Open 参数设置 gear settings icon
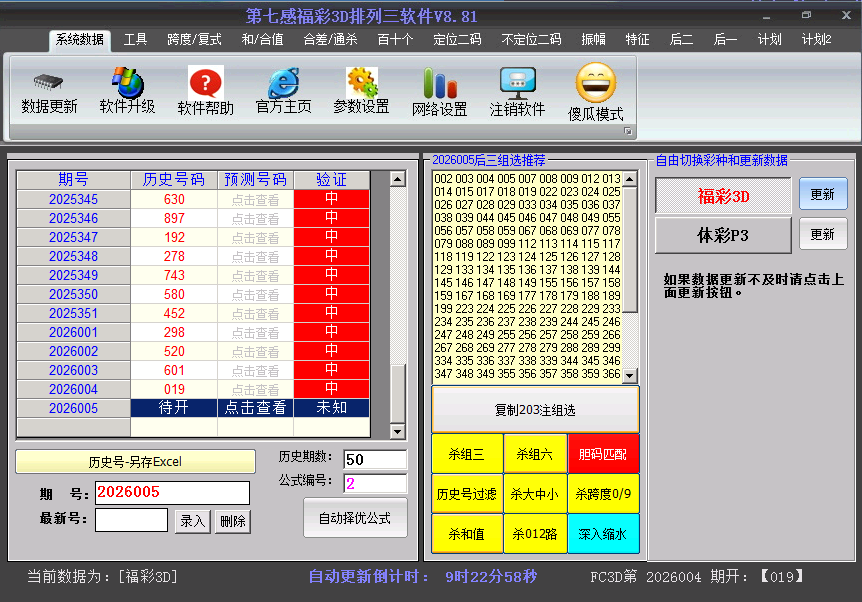Image resolution: width=862 pixels, height=602 pixels. (x=361, y=82)
